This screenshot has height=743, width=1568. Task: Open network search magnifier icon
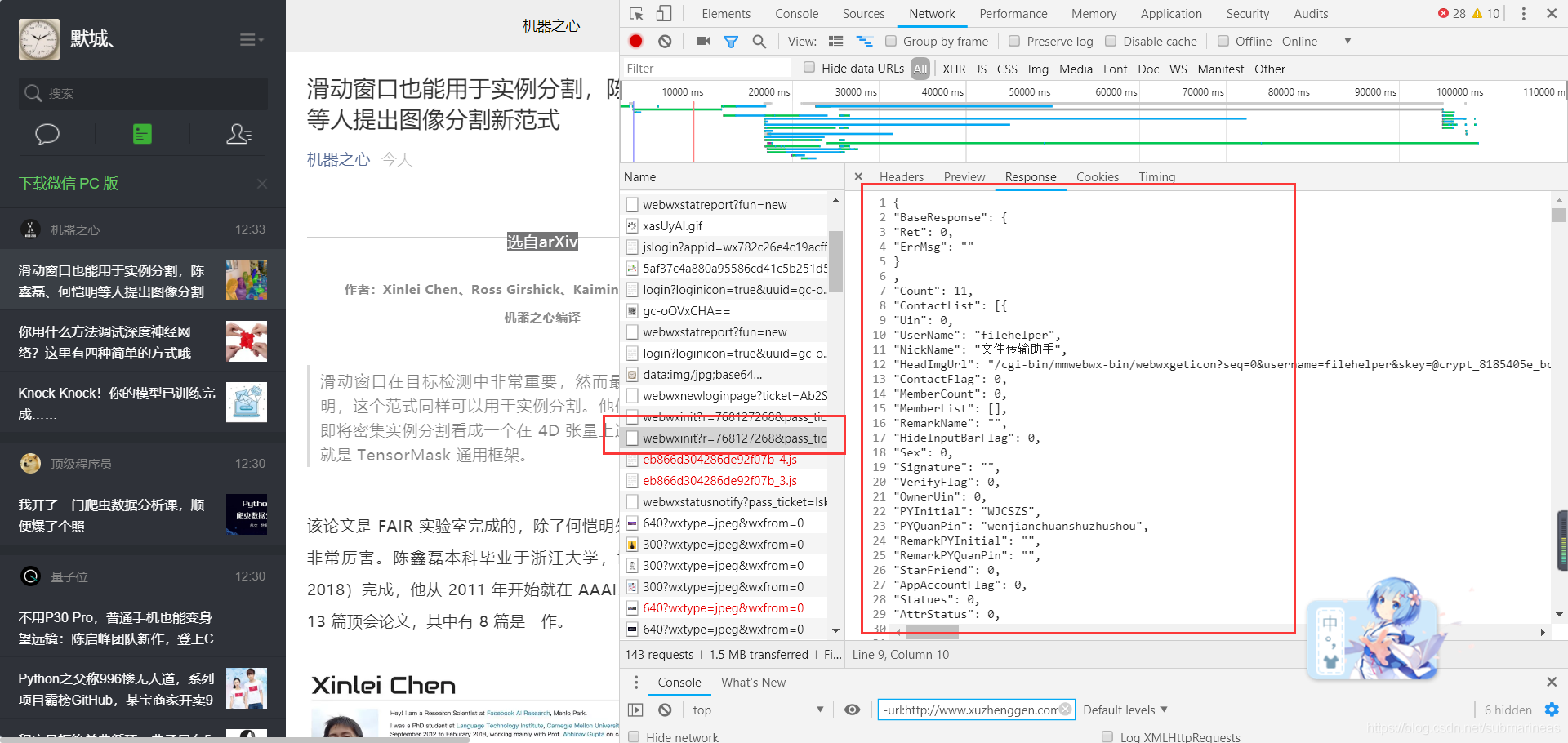click(x=759, y=42)
